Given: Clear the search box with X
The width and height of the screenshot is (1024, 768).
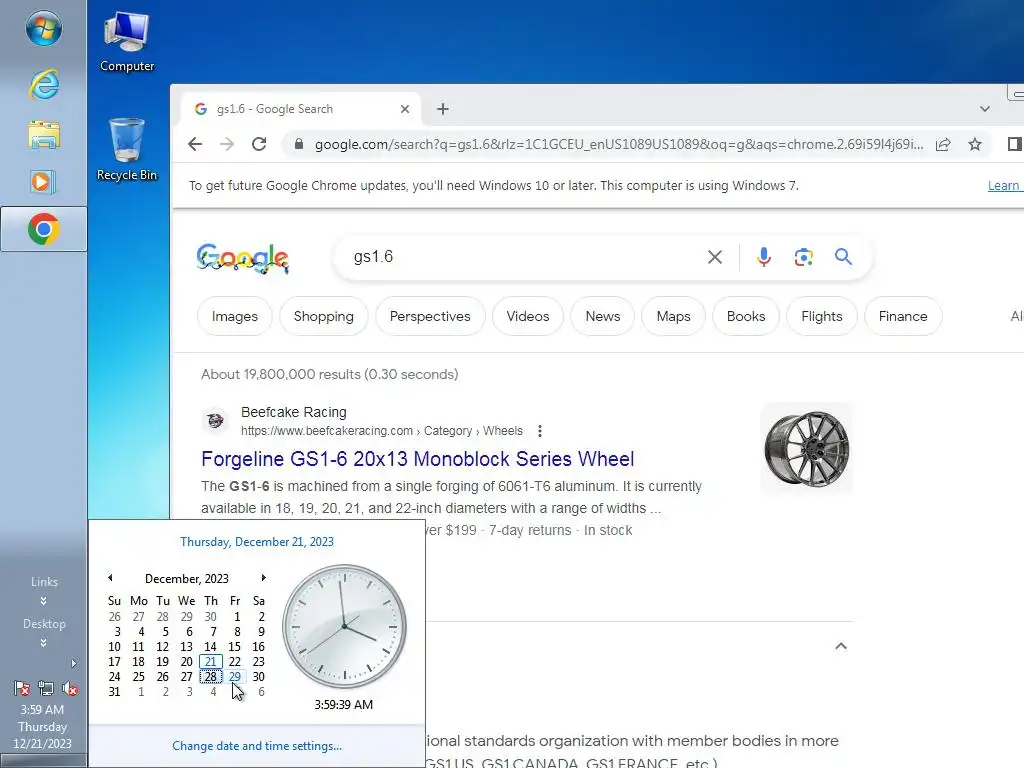Looking at the screenshot, I should point(715,257).
